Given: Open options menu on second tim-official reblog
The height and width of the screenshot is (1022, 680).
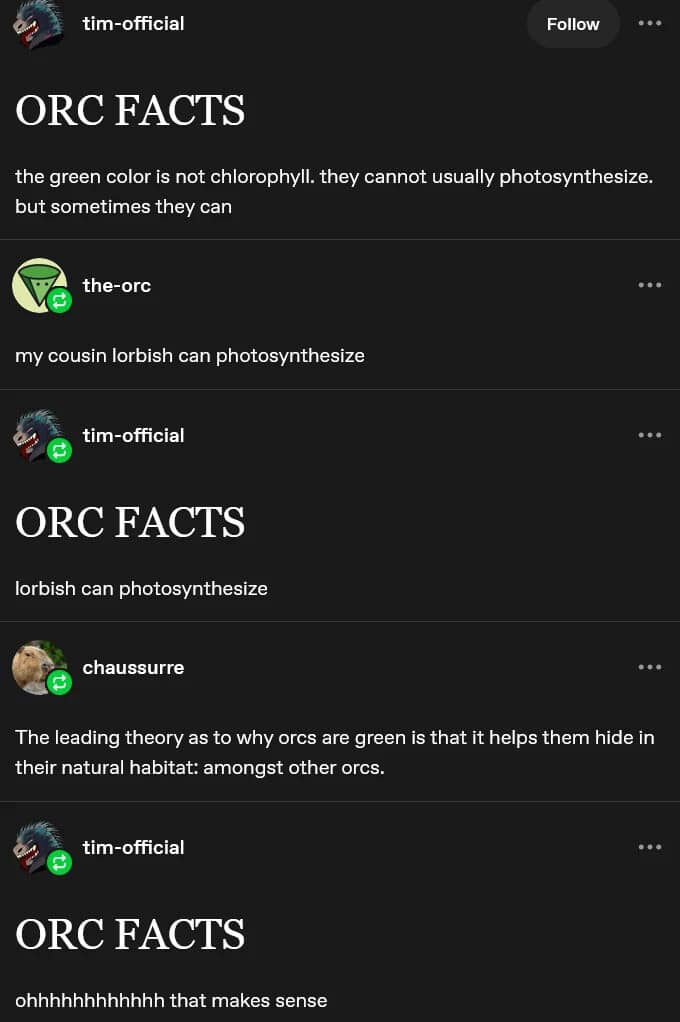Looking at the screenshot, I should (x=649, y=435).
